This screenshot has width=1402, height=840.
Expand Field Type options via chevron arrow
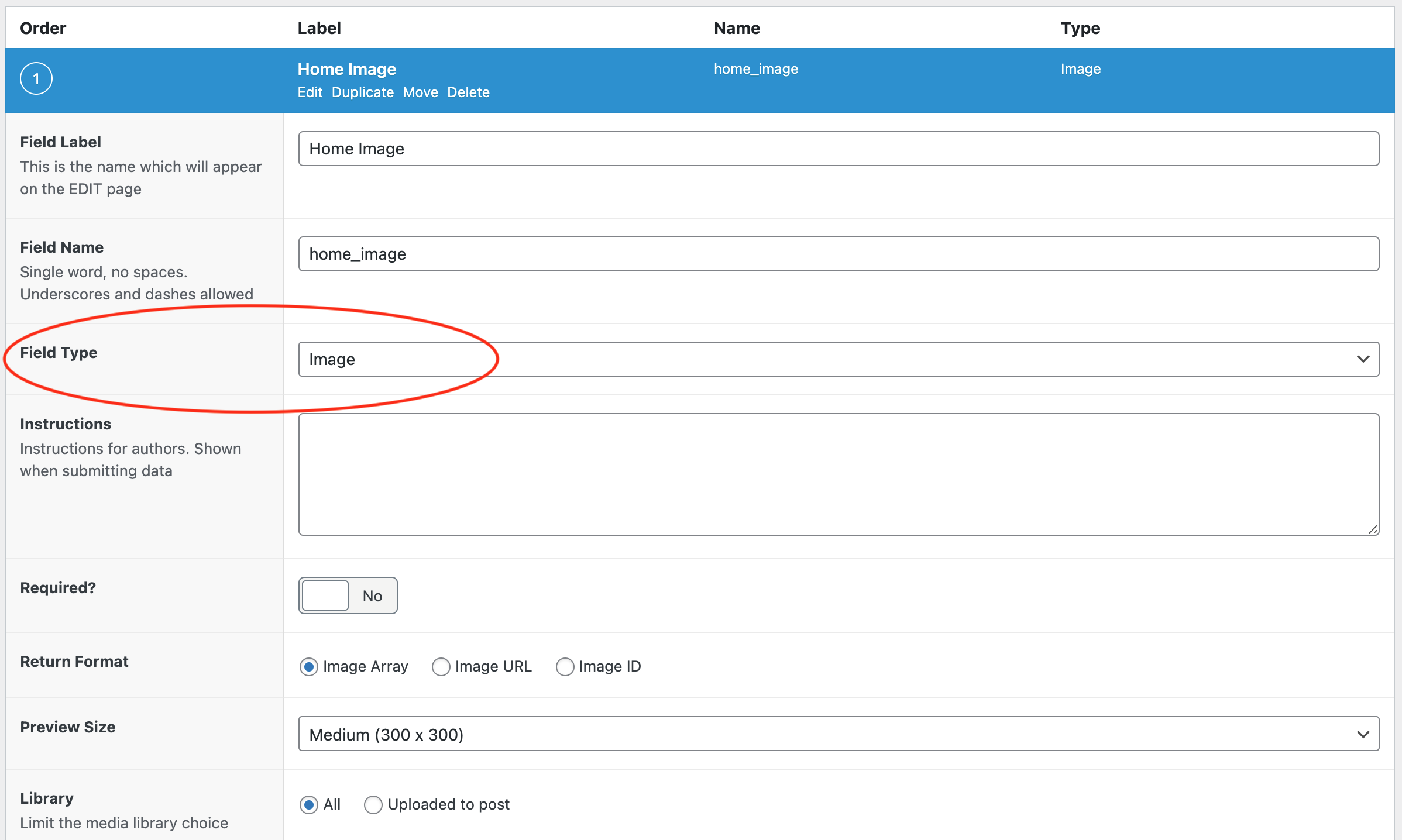pyautogui.click(x=1363, y=359)
